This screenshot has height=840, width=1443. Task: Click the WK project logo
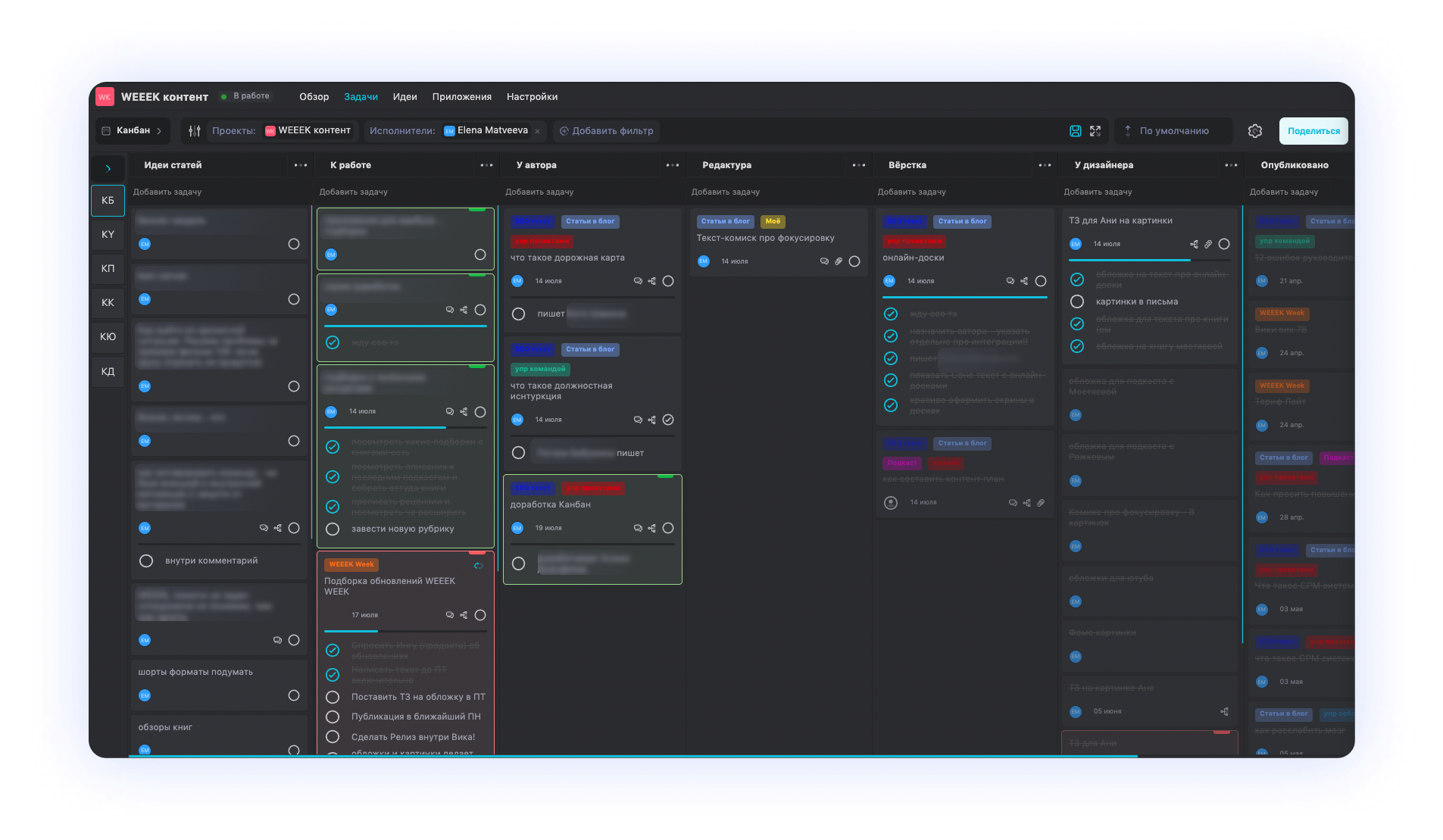coord(105,97)
